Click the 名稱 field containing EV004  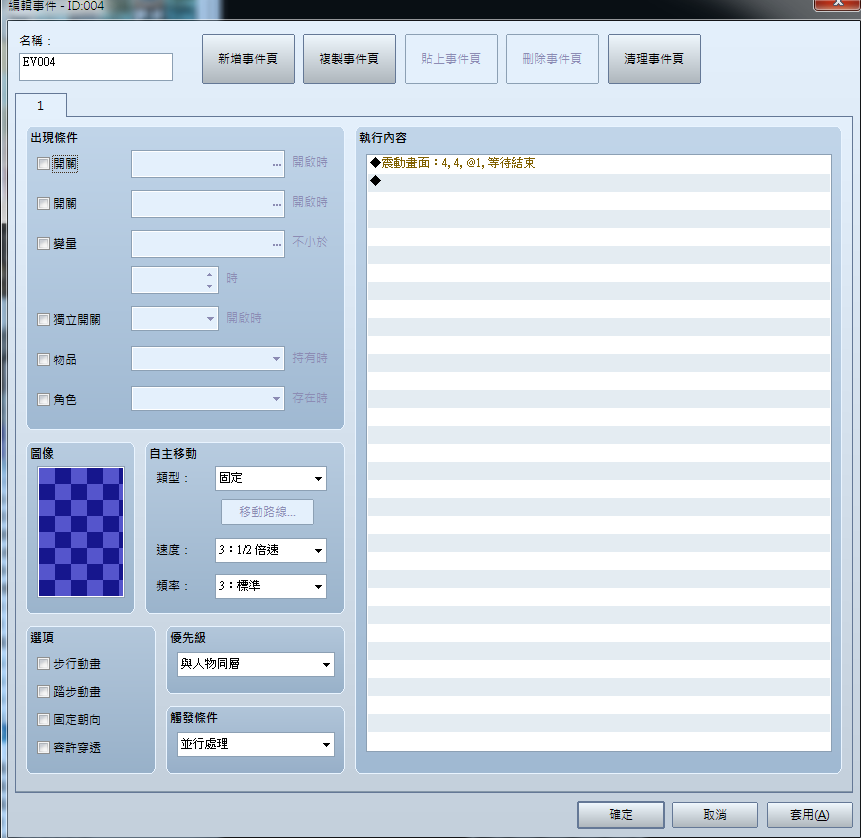[96, 67]
